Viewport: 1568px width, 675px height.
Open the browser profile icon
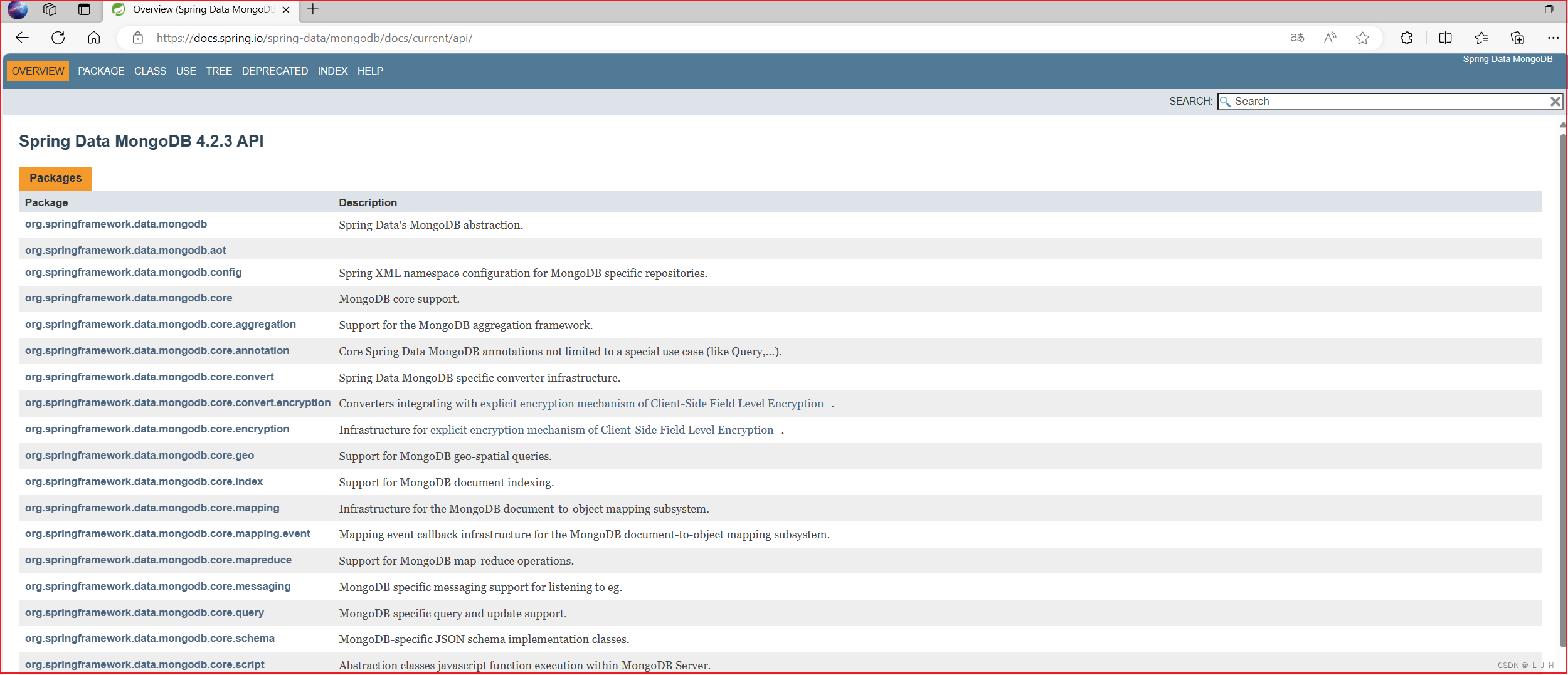pos(18,9)
